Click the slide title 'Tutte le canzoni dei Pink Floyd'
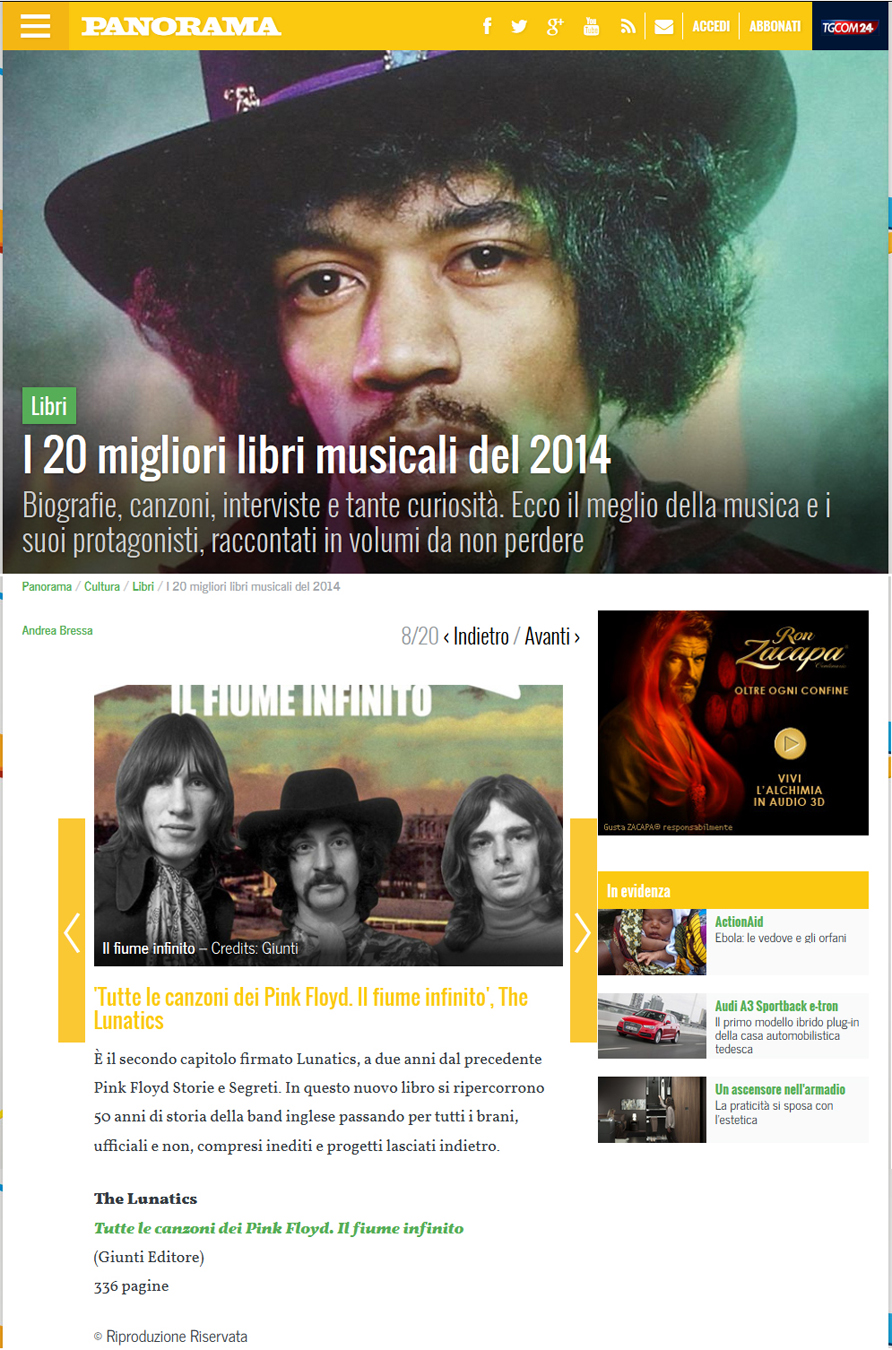892x1350 pixels. pos(311,1009)
